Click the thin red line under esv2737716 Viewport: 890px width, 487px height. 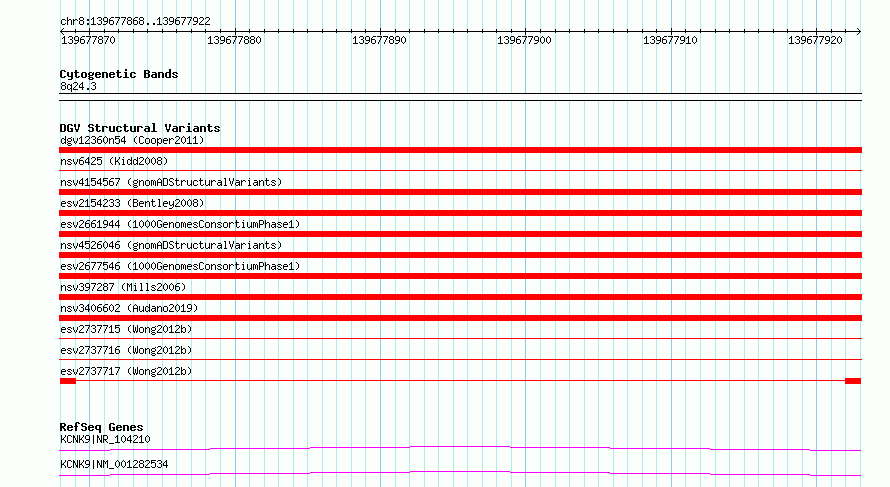tap(460, 359)
